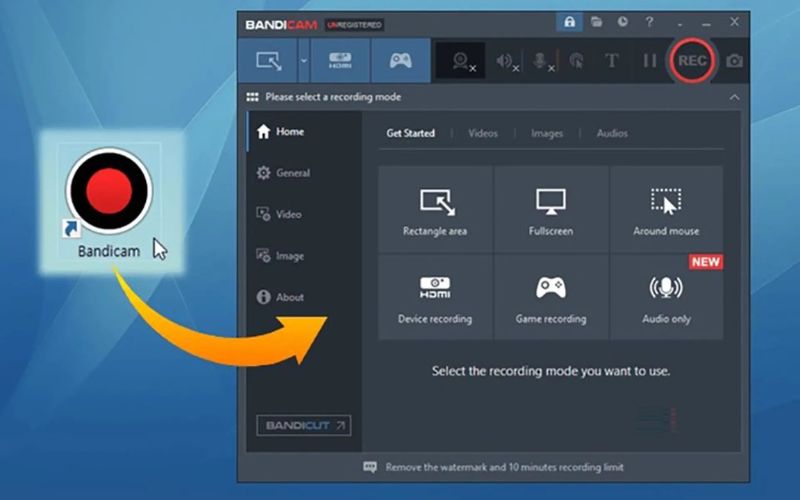Take a screenshot with the camera icon
The width and height of the screenshot is (800, 500).
point(735,61)
